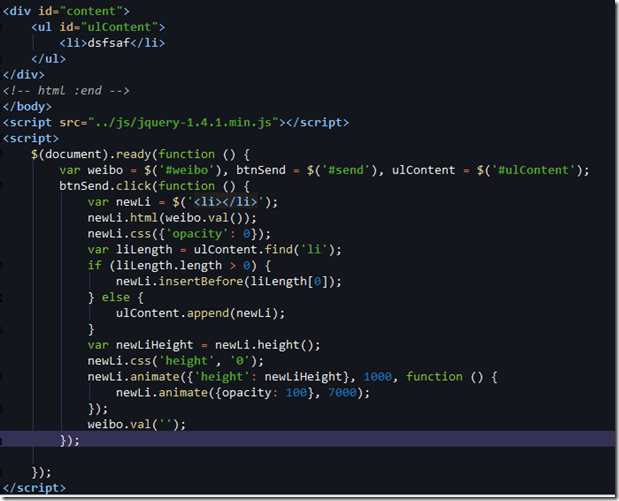Click the 1000 duration value
The image size is (619, 501).
point(378,377)
